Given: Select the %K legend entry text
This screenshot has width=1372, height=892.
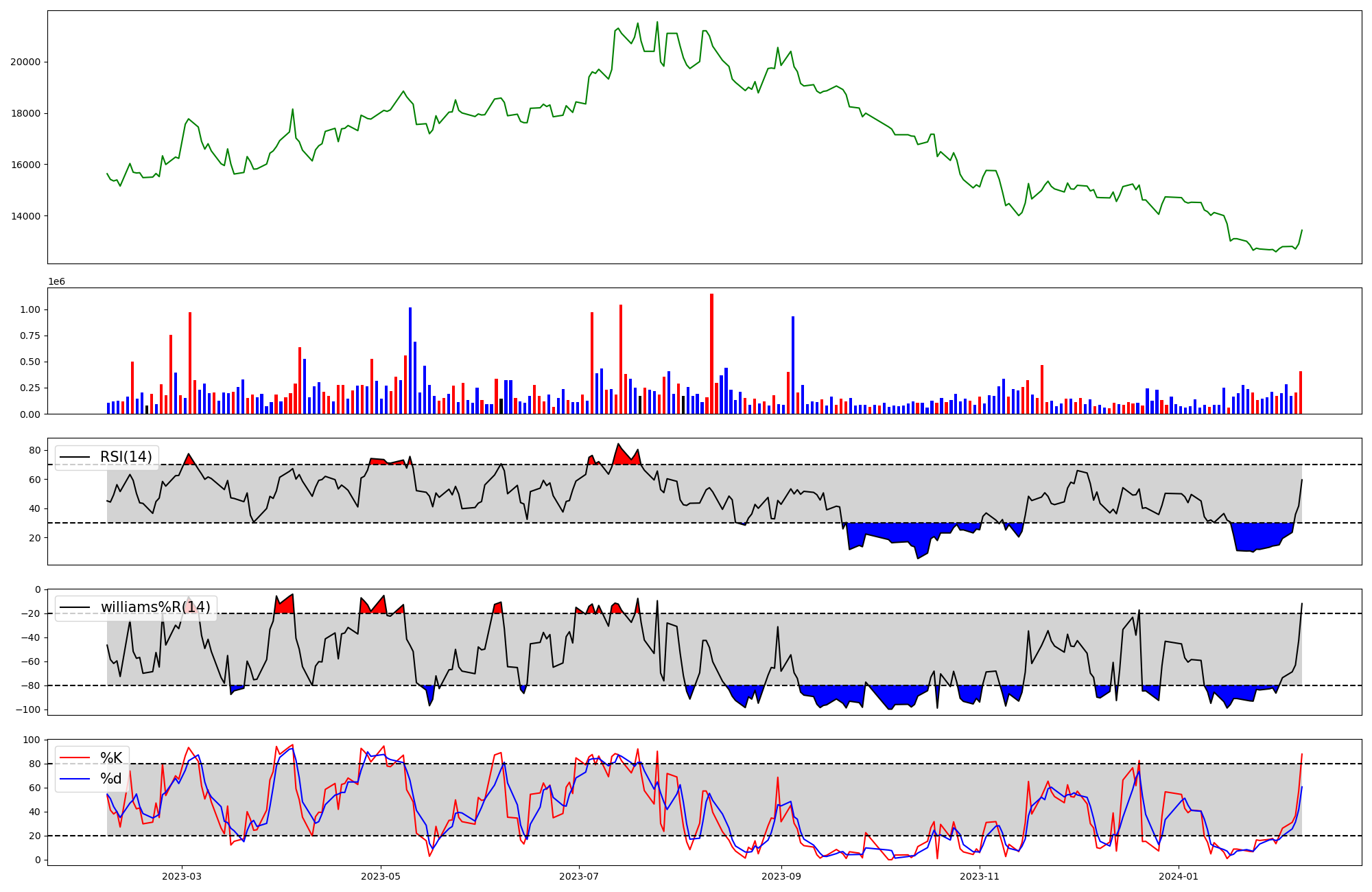Looking at the screenshot, I should click(x=111, y=758).
